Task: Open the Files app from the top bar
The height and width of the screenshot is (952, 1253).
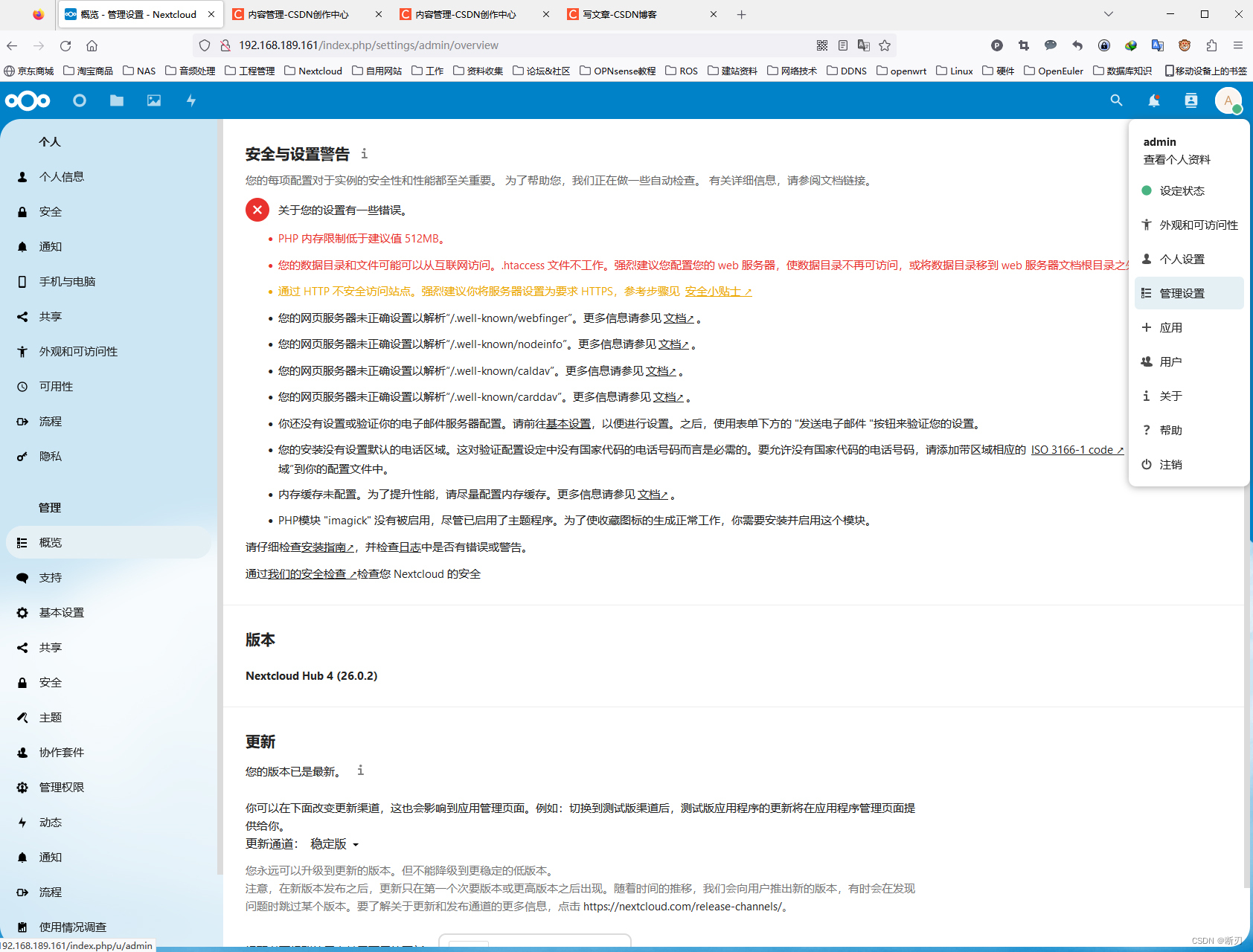Action: [x=116, y=100]
